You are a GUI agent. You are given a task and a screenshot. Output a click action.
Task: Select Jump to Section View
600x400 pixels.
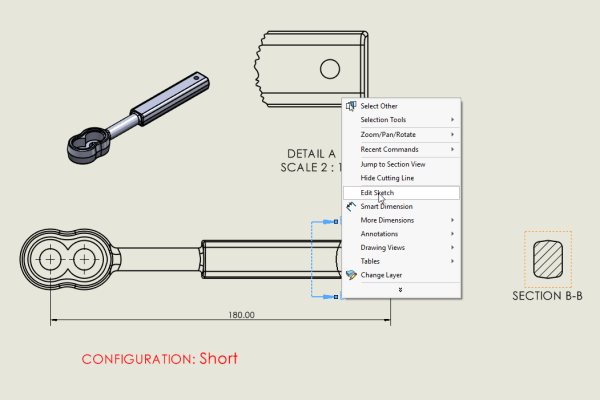393,164
